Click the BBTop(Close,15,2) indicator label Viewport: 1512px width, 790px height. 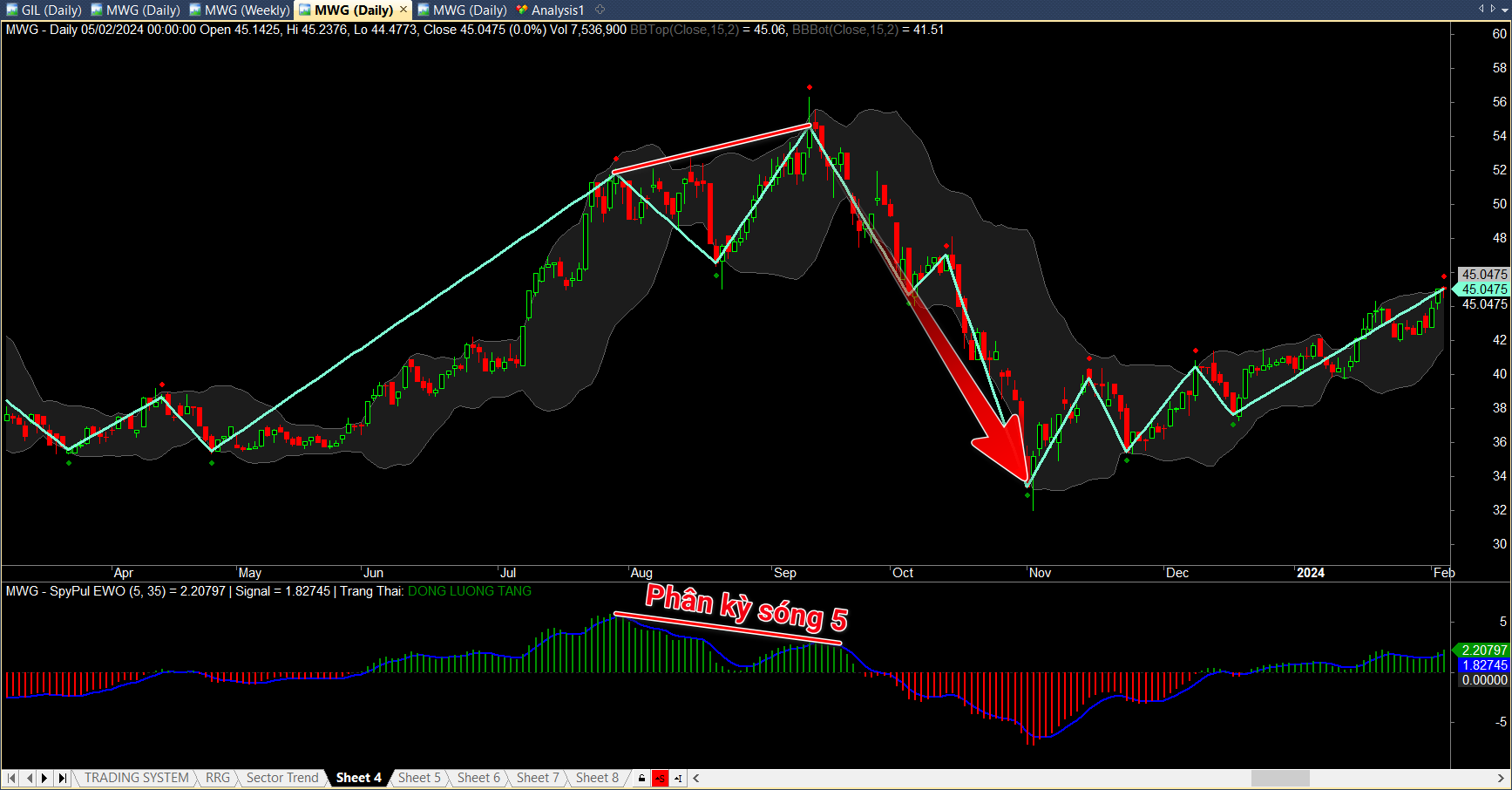[684, 30]
